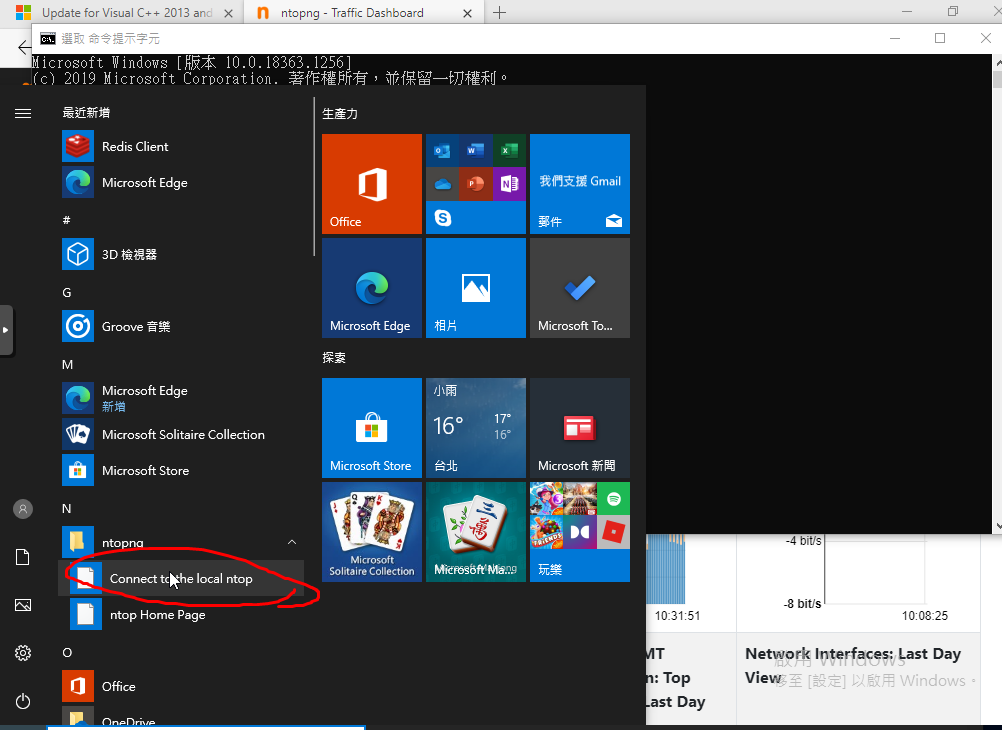The height and width of the screenshot is (730, 1002).
Task: Launch Groove 音樂 app
Action: pyautogui.click(x=181, y=327)
